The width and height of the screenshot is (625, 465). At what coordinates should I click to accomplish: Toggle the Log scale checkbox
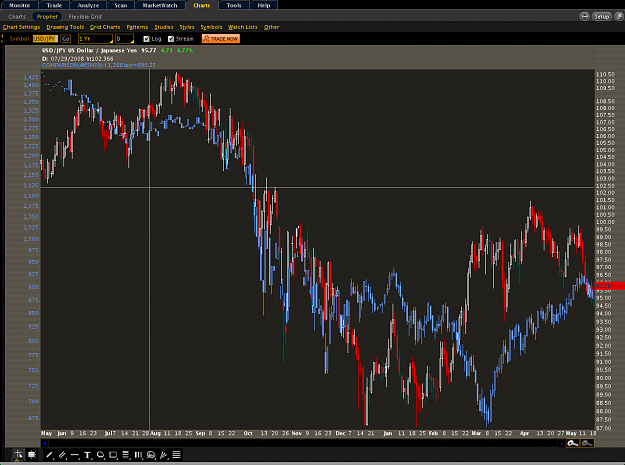[146, 39]
